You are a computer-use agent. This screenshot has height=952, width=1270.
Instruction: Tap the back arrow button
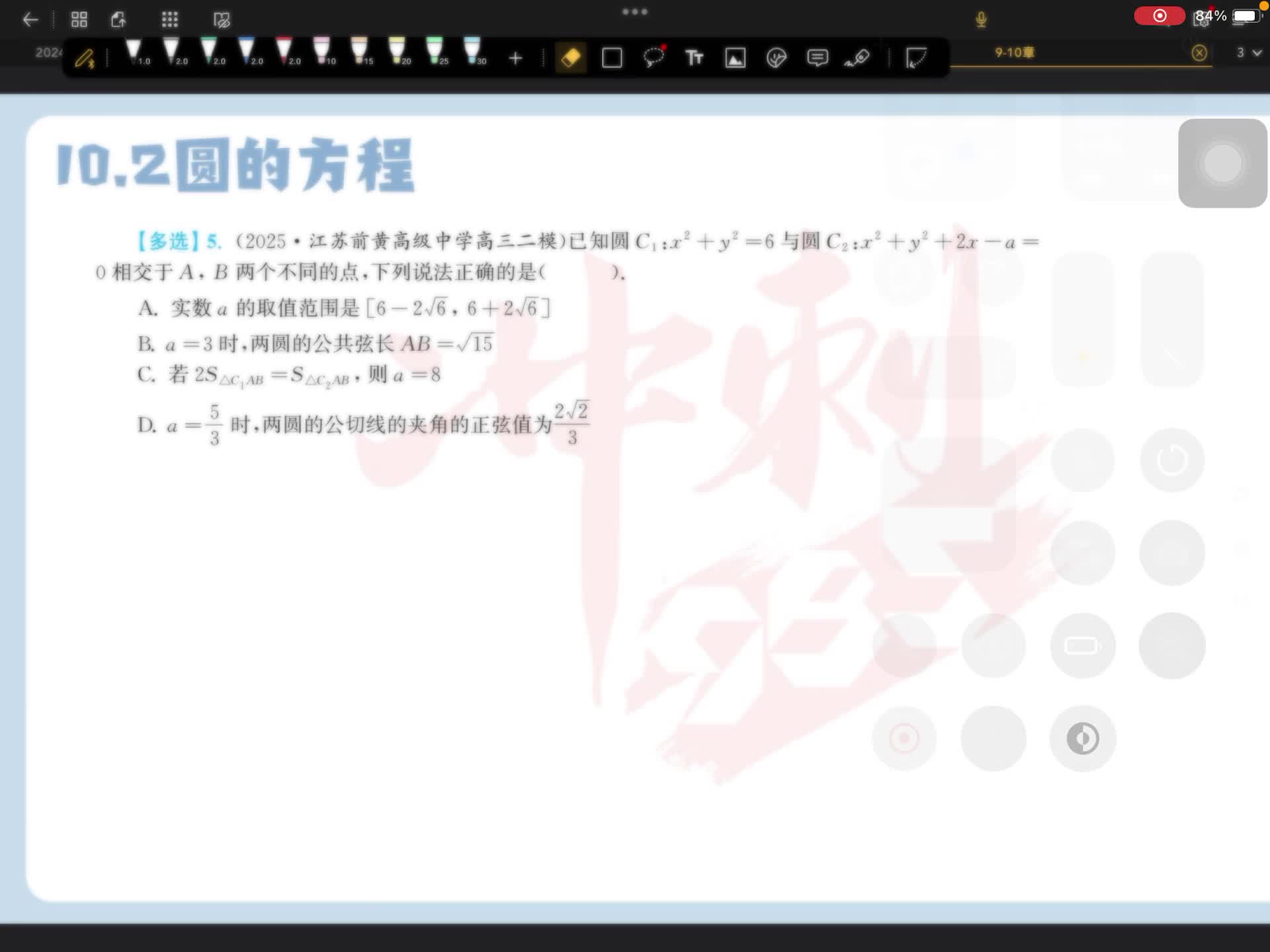pos(30,20)
